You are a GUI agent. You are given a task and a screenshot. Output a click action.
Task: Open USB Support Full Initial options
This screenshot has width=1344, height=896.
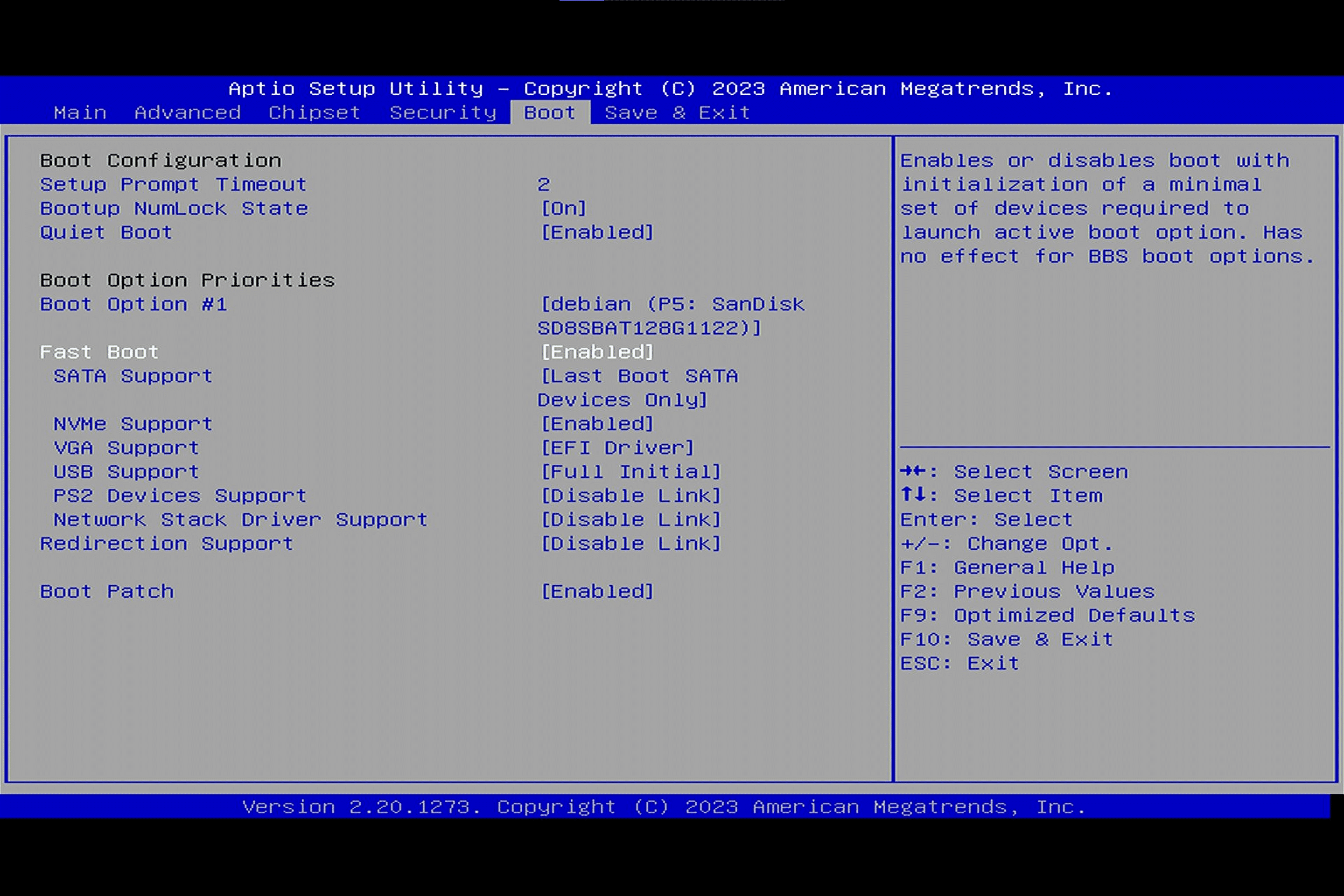coord(631,472)
